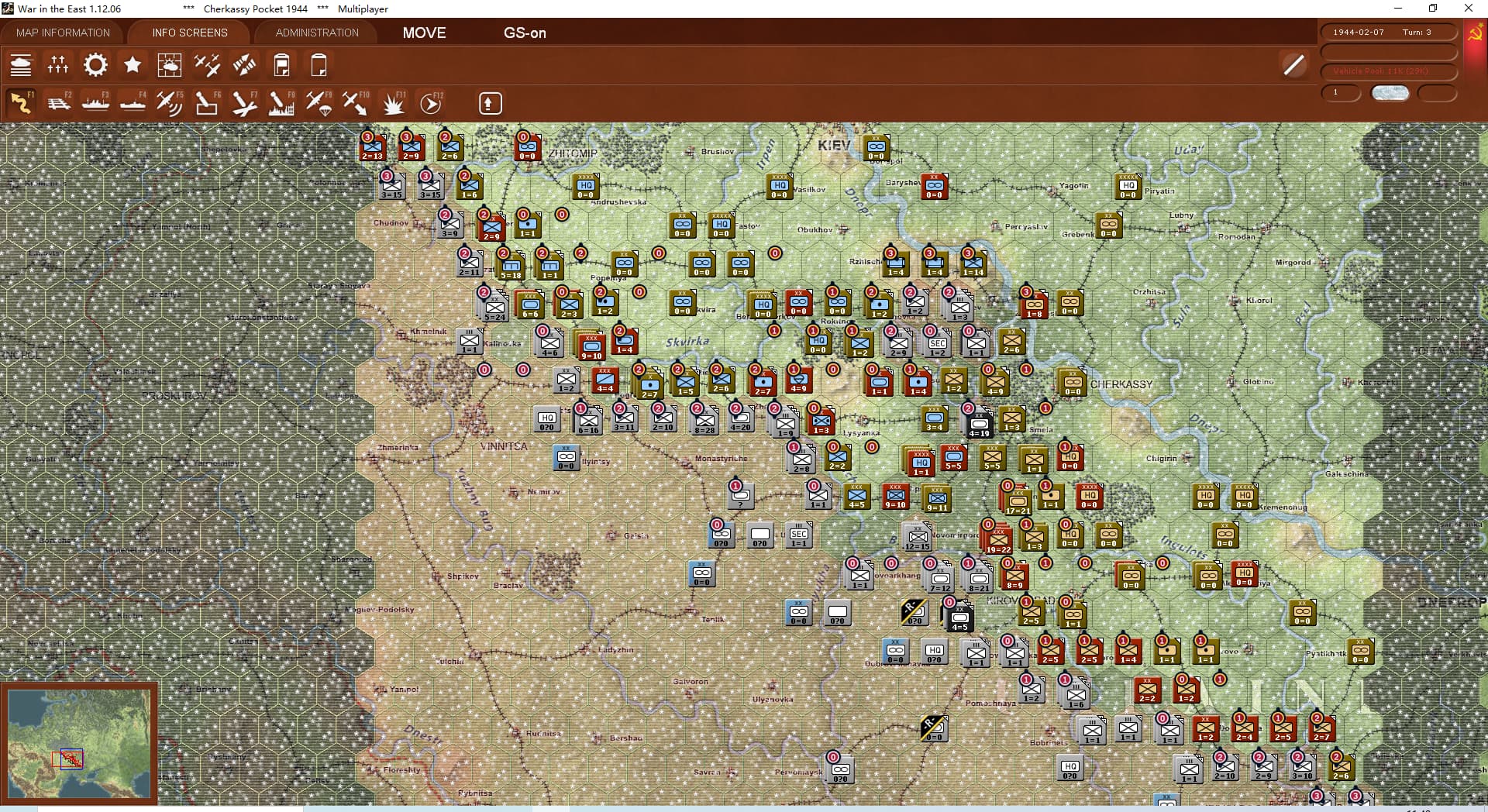The image size is (1488, 812).
Task: Click the Skvirka town label
Action: coord(687,342)
